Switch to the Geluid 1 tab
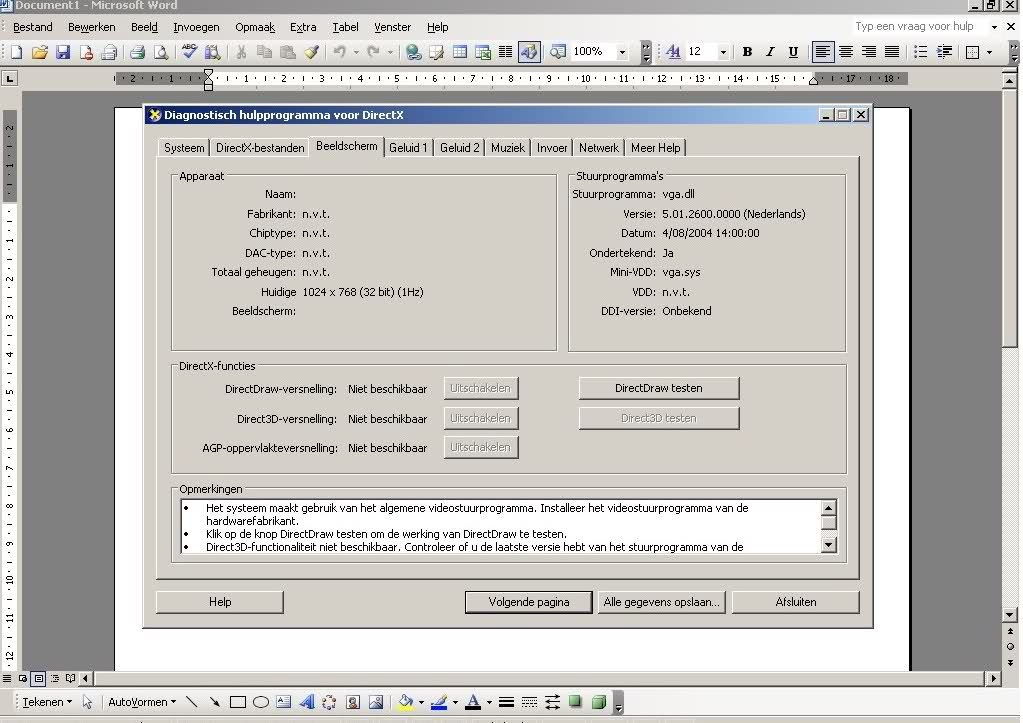The height and width of the screenshot is (723, 1023). (x=408, y=148)
